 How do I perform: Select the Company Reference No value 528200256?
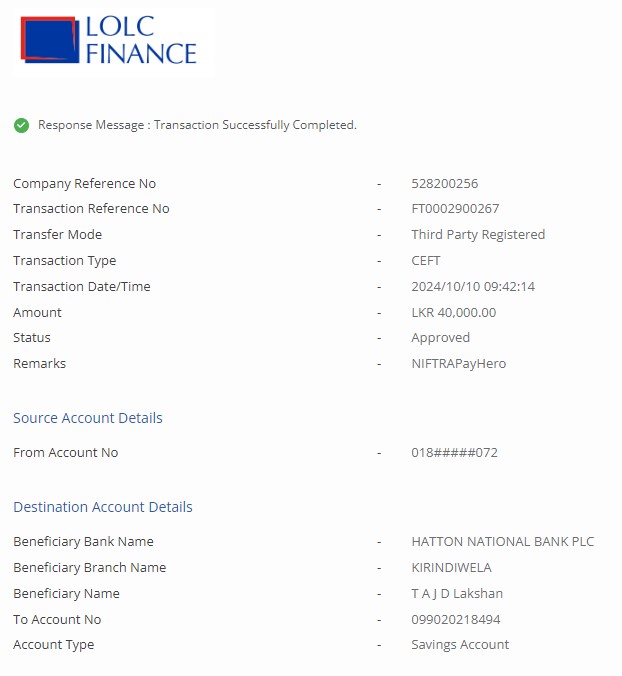pos(444,183)
